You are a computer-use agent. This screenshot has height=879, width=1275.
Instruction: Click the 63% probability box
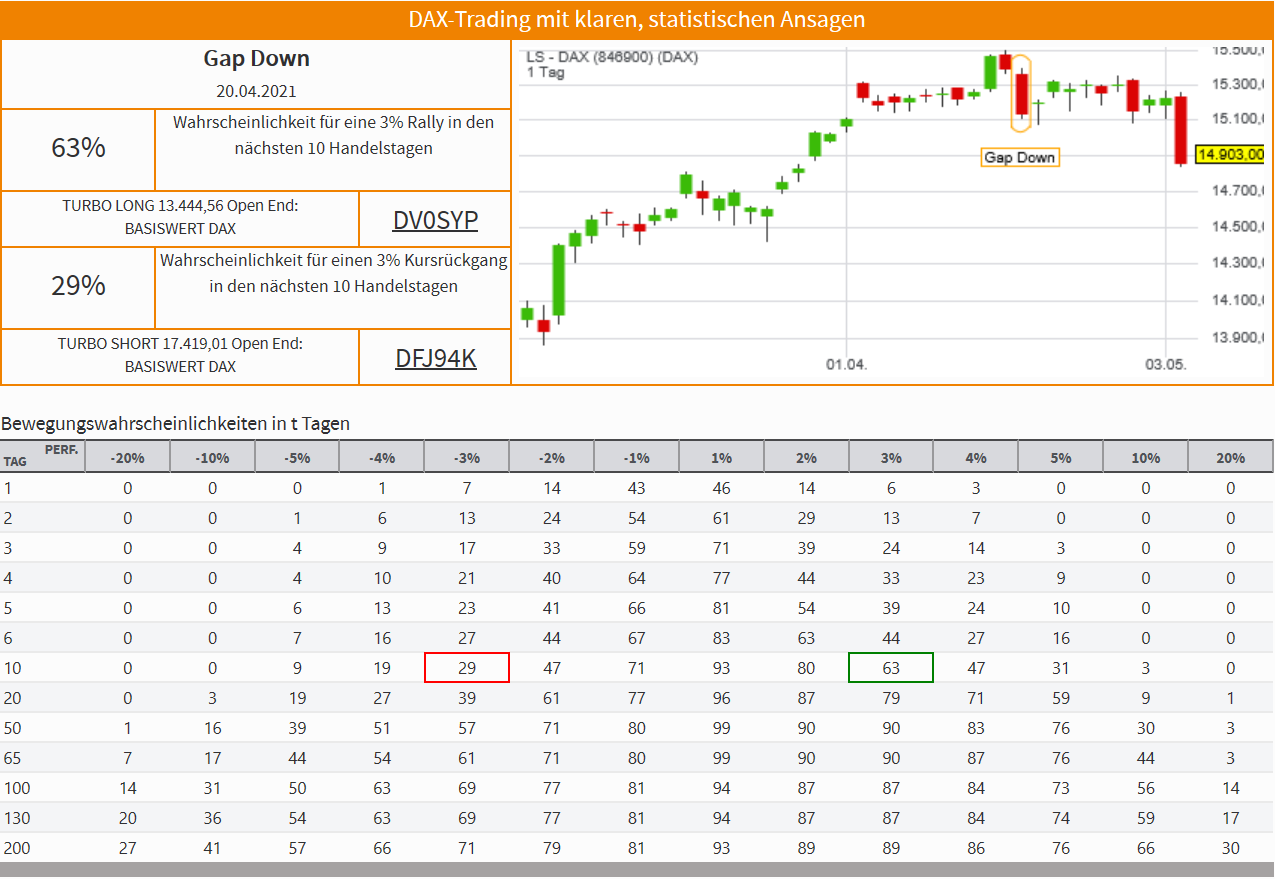pos(78,149)
